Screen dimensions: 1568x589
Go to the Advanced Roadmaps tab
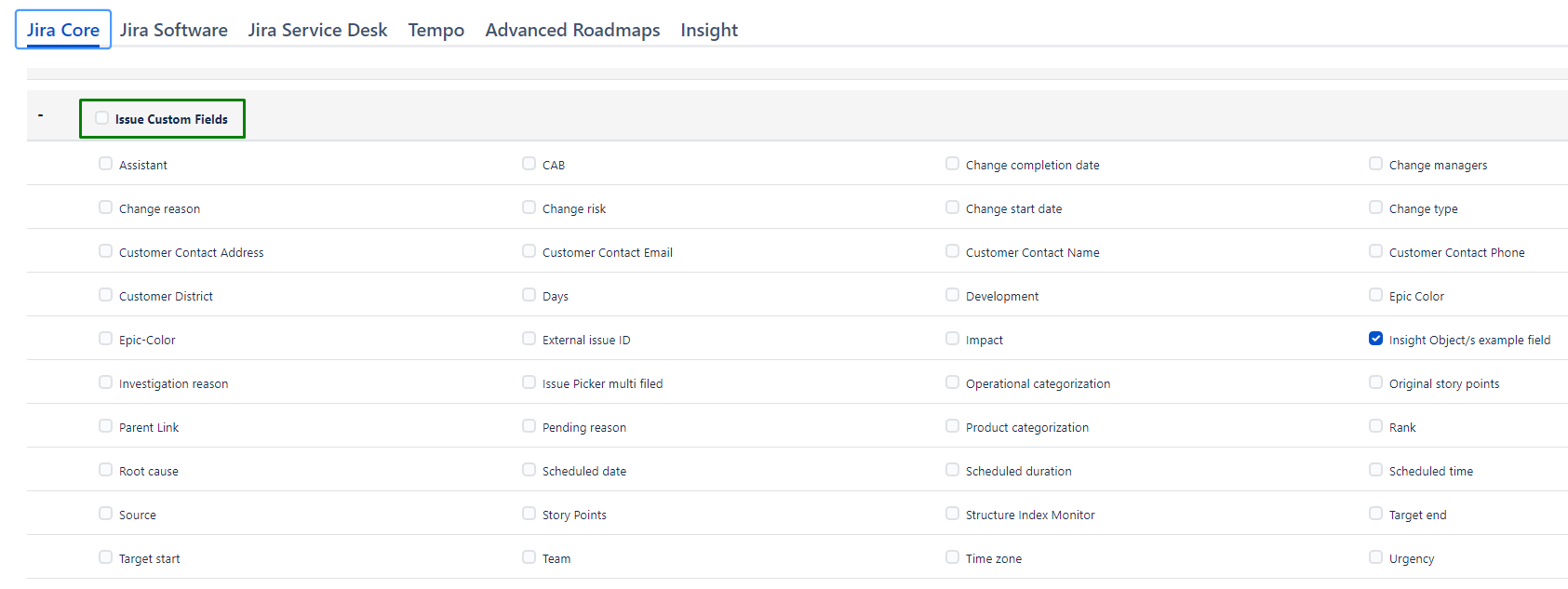(x=572, y=30)
